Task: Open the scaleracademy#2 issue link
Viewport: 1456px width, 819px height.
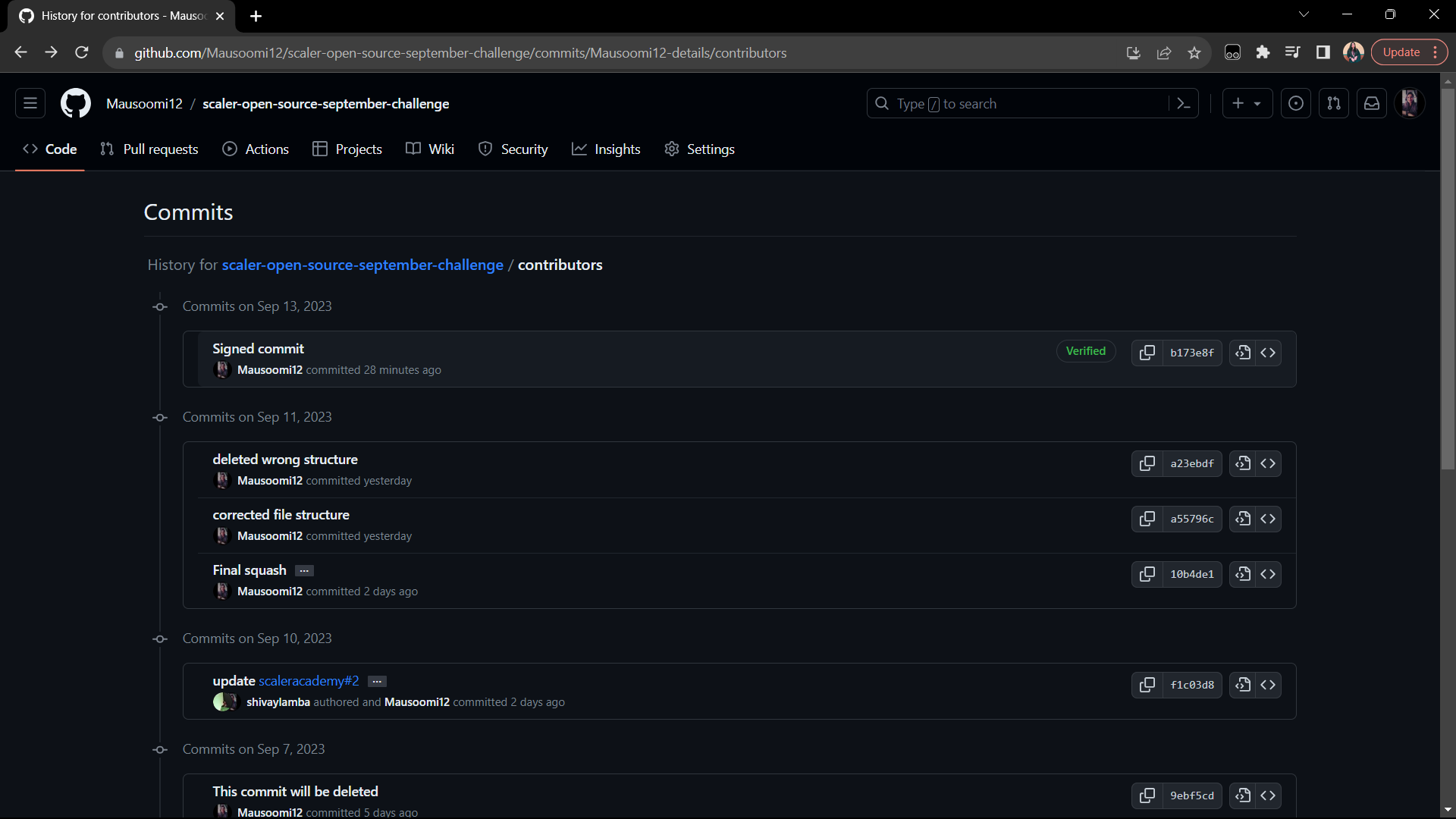Action: [309, 681]
